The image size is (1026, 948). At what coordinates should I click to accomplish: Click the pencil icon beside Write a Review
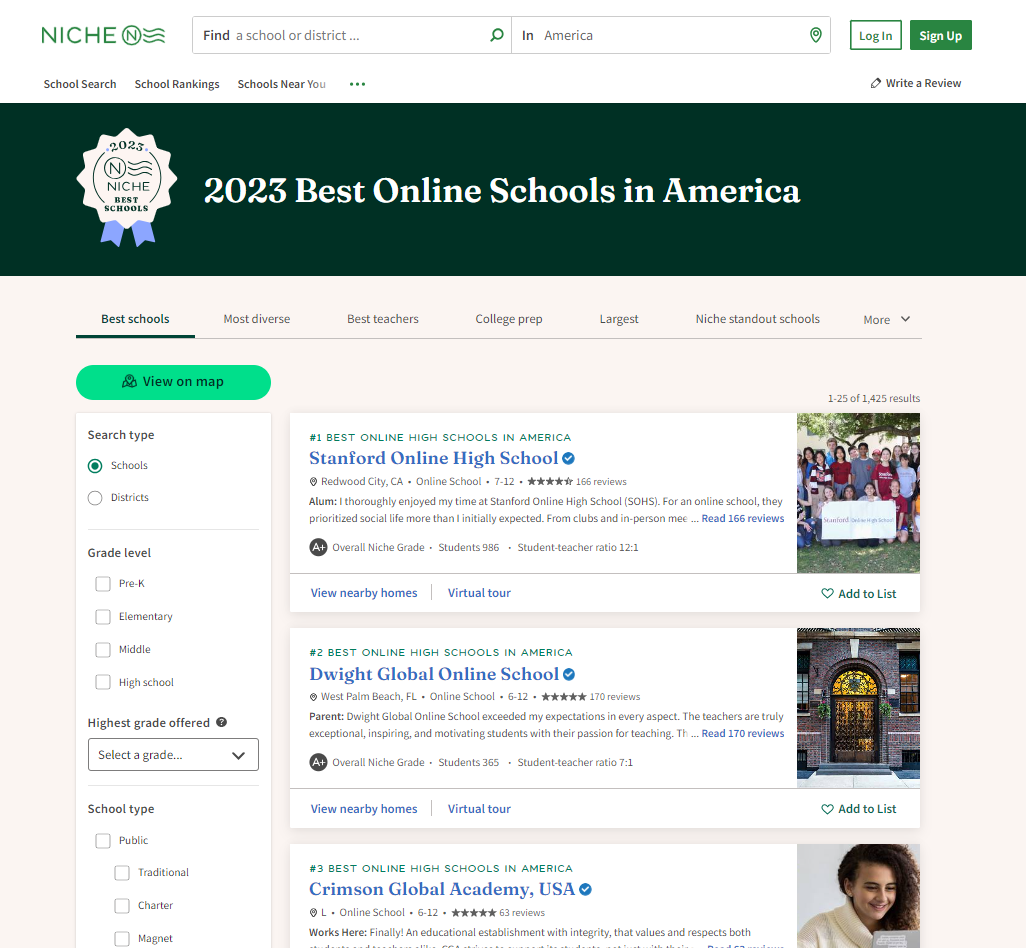(x=876, y=83)
